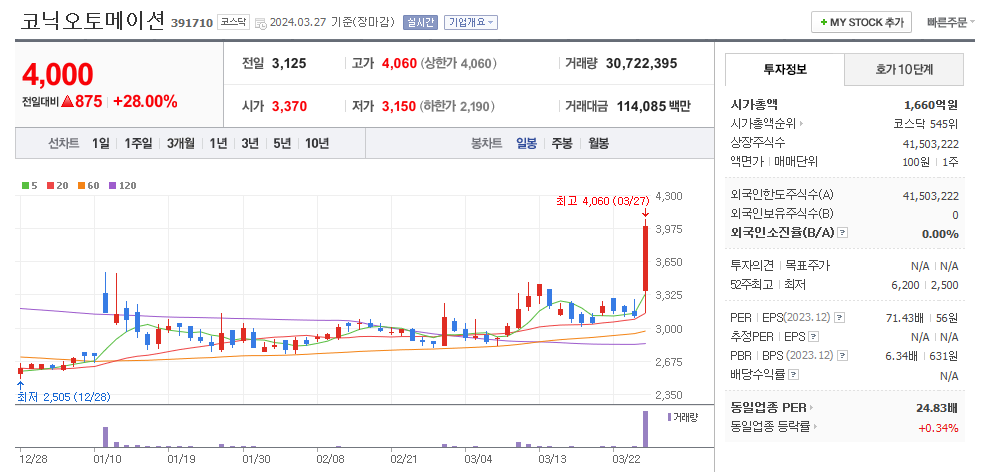
Task: Select the 3년 line chart period
Action: (250, 143)
